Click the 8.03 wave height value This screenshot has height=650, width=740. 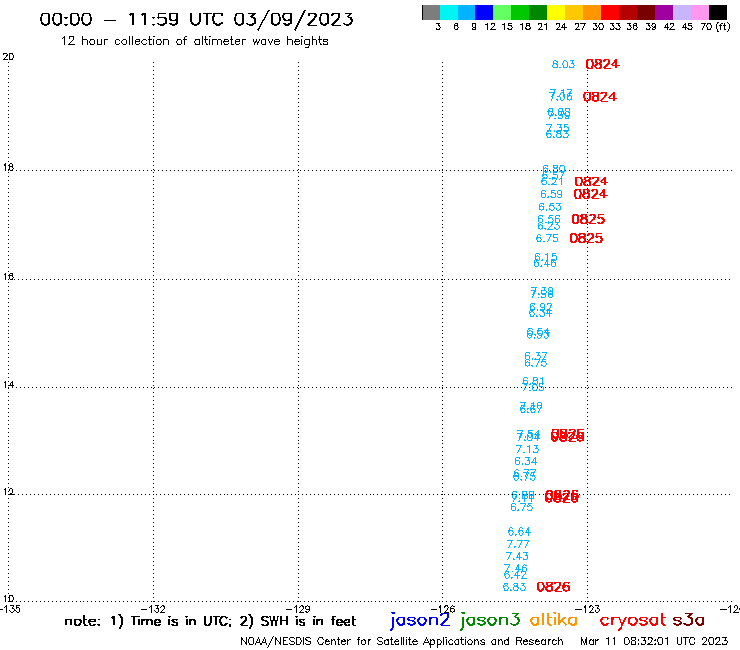563,64
